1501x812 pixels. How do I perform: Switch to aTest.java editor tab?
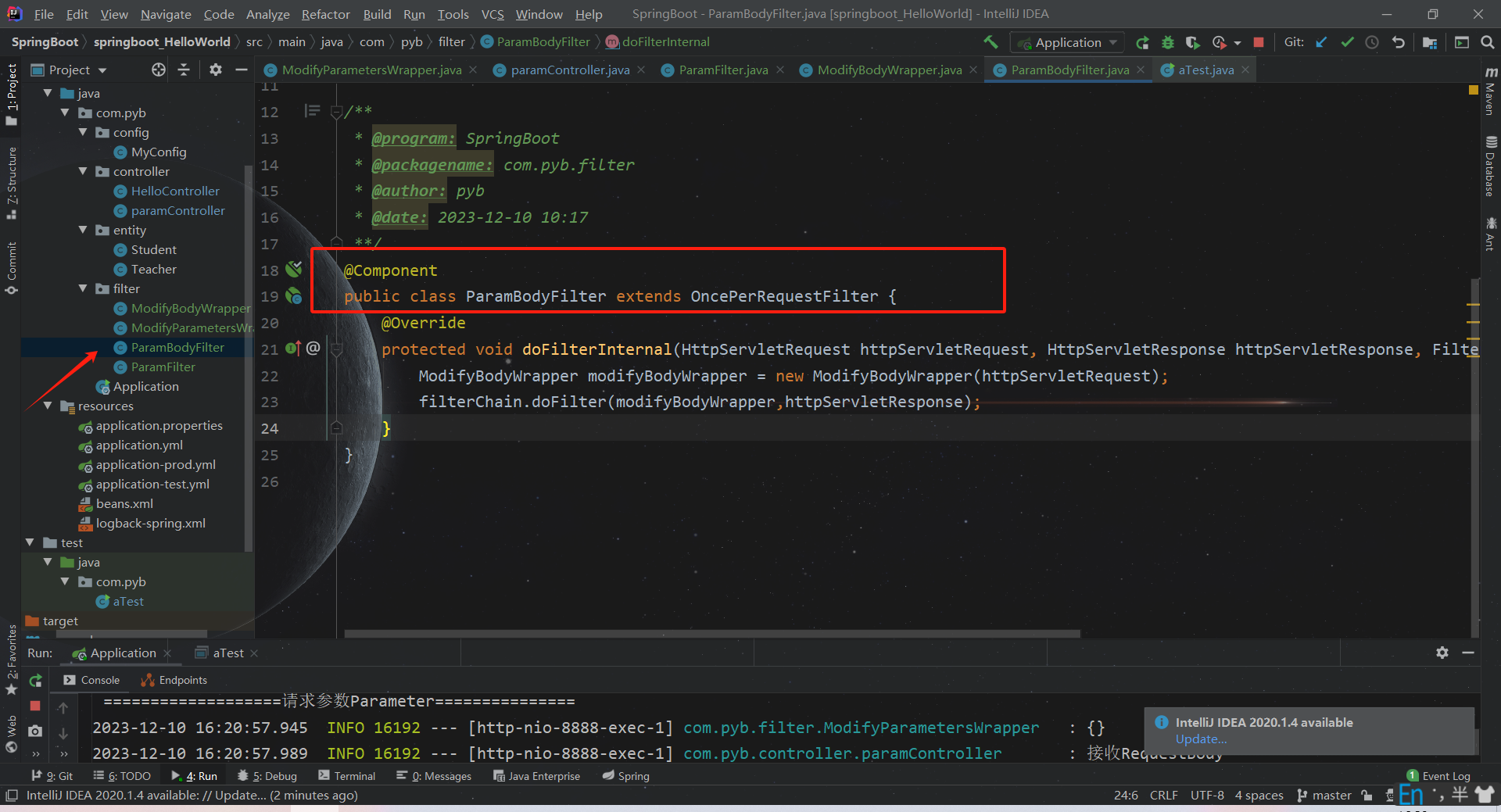click(x=1205, y=70)
